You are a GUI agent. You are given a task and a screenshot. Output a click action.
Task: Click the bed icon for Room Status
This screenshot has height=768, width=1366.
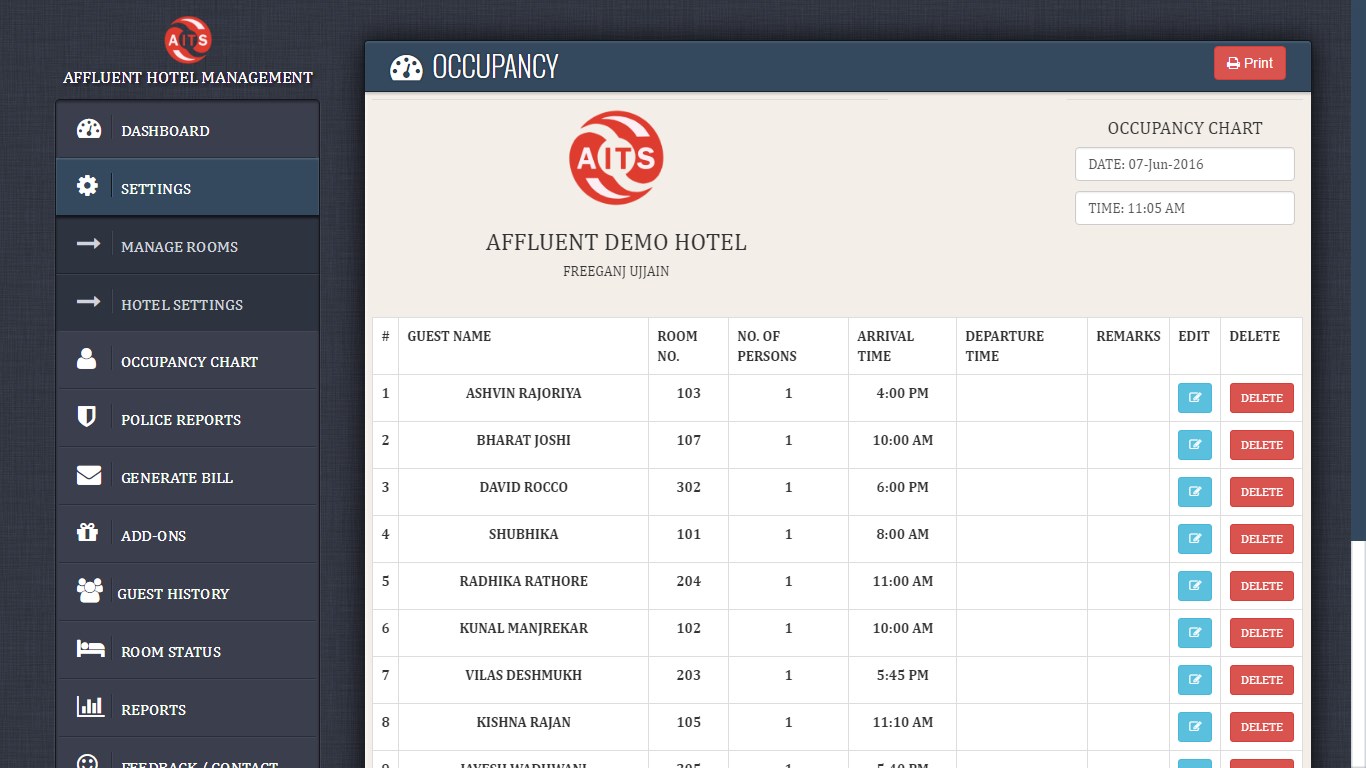pos(91,649)
